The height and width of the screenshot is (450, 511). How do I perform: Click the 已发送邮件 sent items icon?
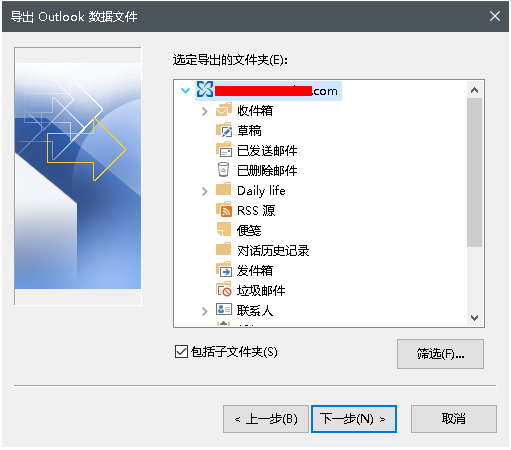224,150
